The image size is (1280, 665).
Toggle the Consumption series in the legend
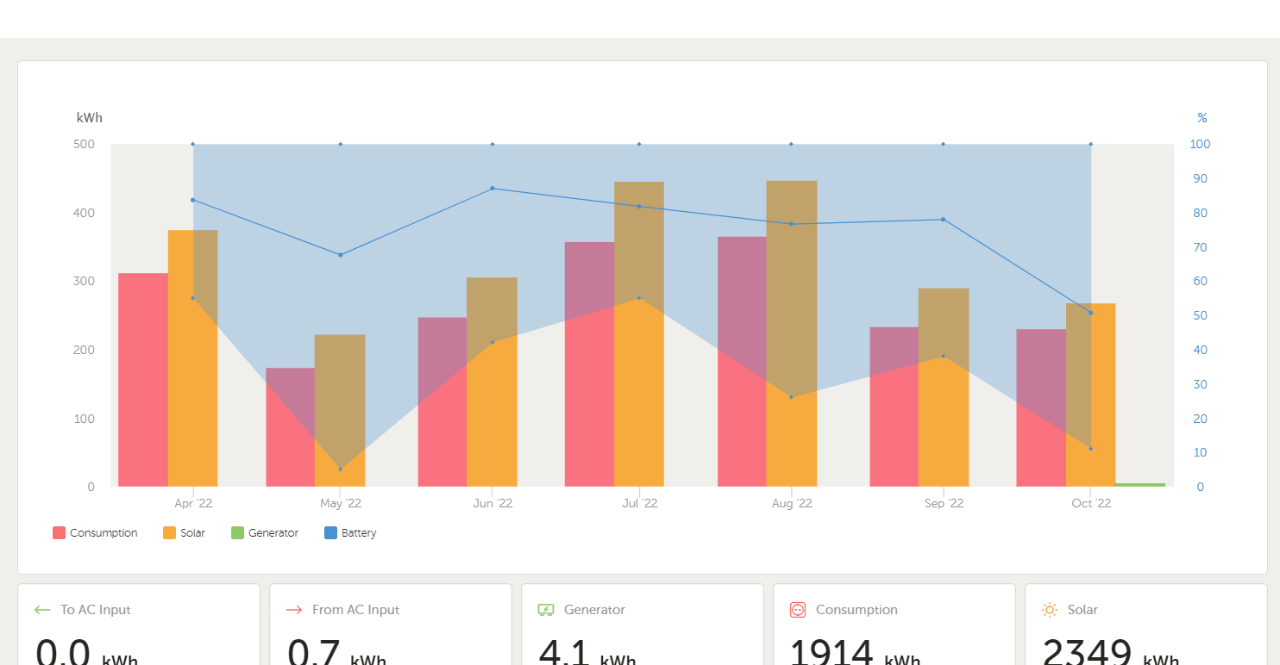pyautogui.click(x=95, y=533)
